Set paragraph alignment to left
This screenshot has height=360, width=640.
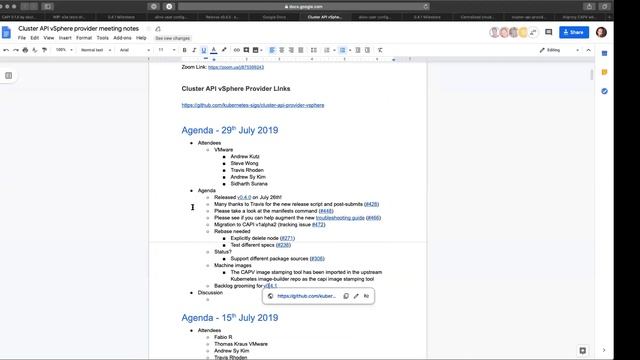[x=272, y=50]
